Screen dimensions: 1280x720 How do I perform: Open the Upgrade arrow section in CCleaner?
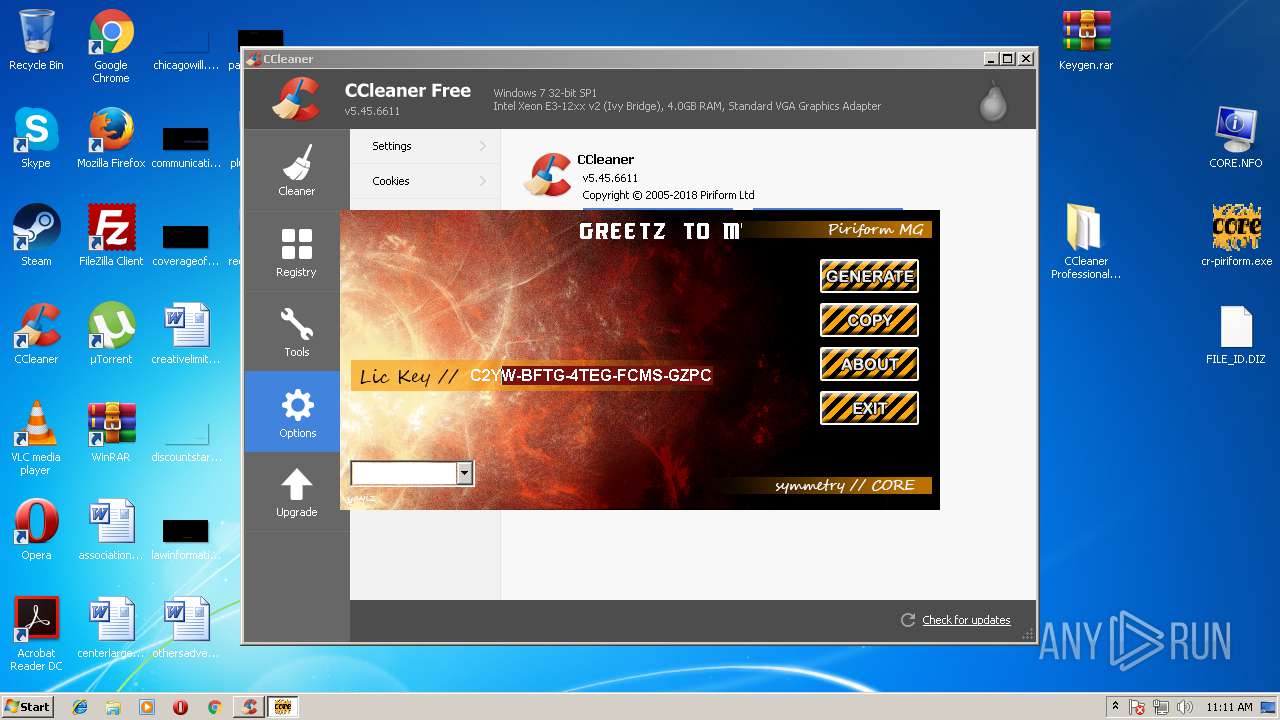click(296, 492)
